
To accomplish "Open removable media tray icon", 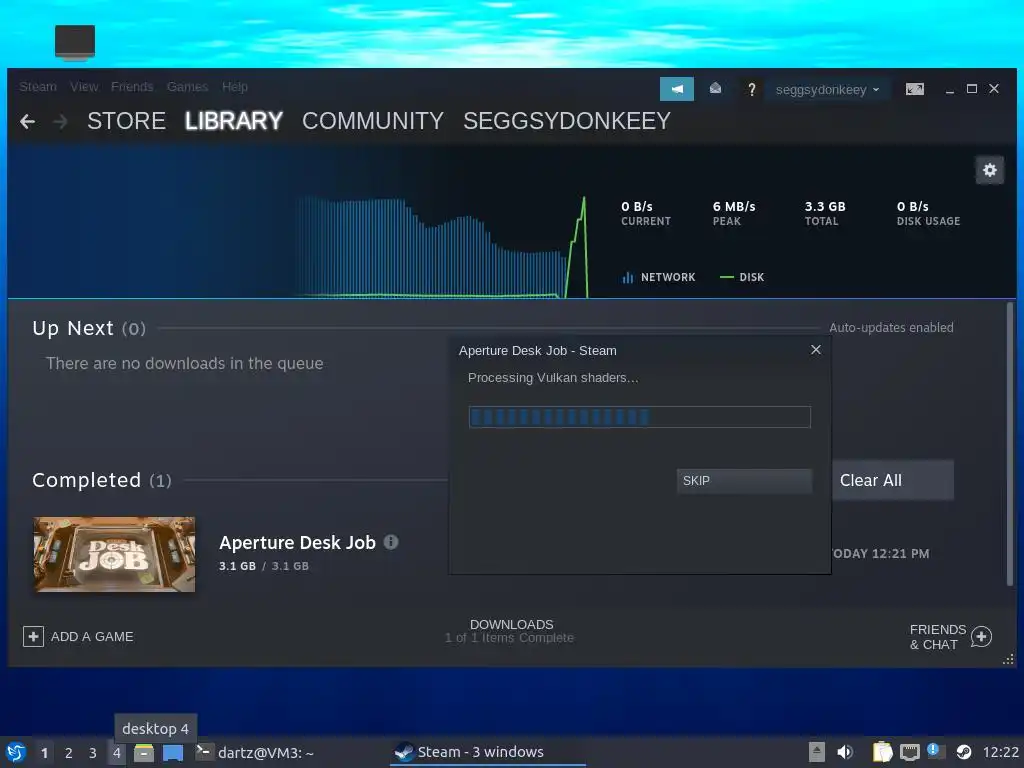I will [x=816, y=752].
